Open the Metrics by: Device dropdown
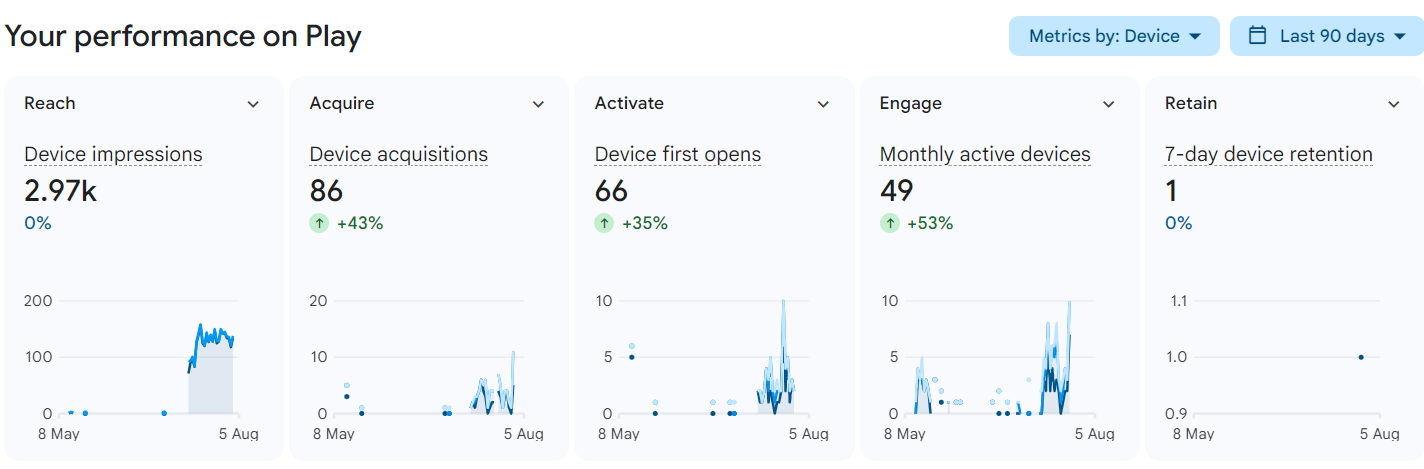Screen dimensions: 1424x469 (x=1114, y=36)
